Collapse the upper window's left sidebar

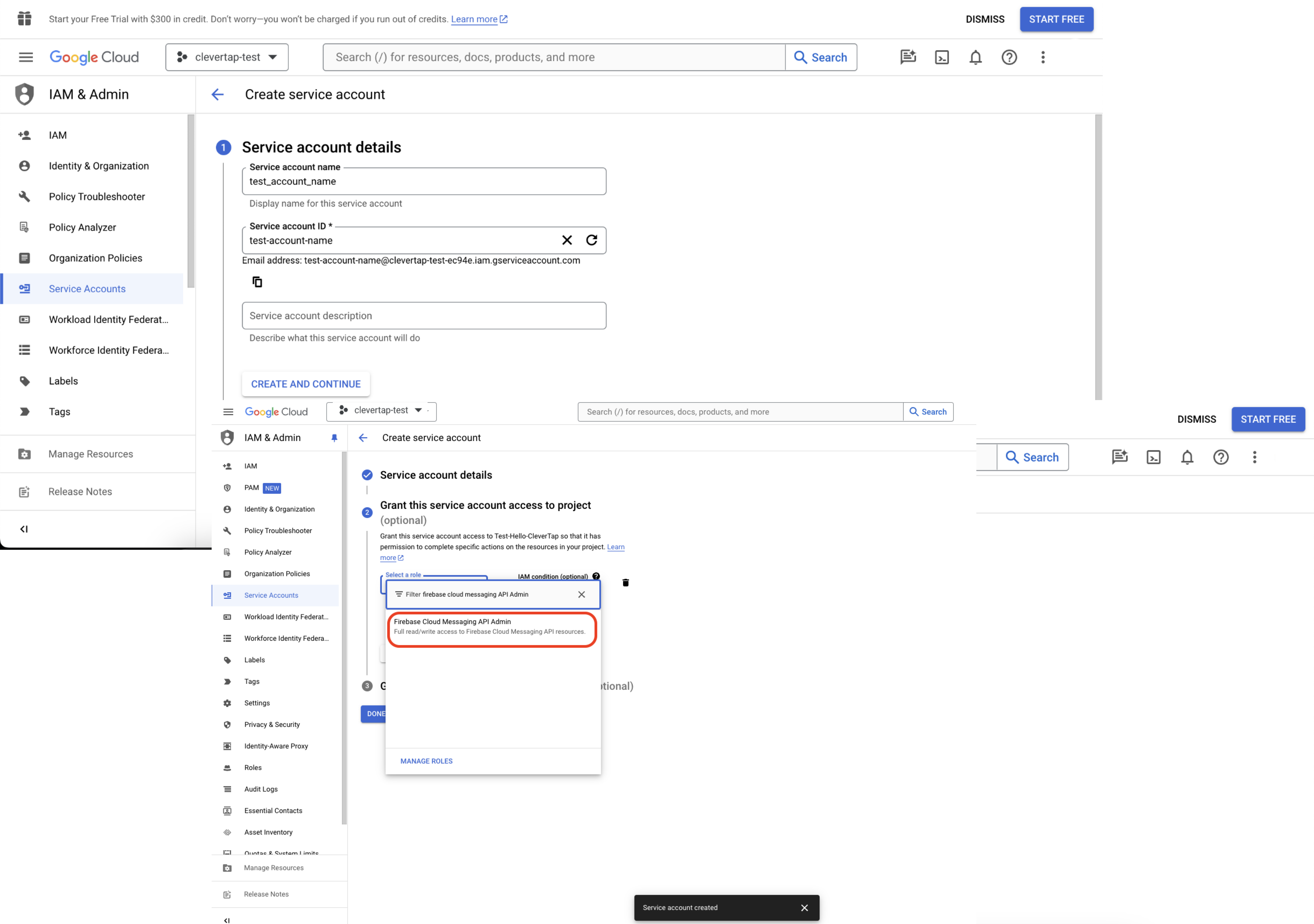24,529
